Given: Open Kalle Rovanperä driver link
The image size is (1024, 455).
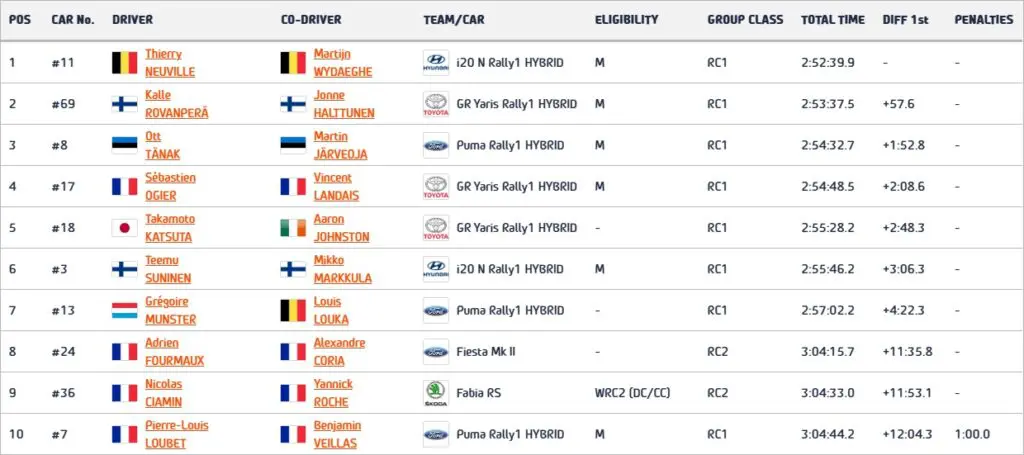Looking at the screenshot, I should 176,104.
